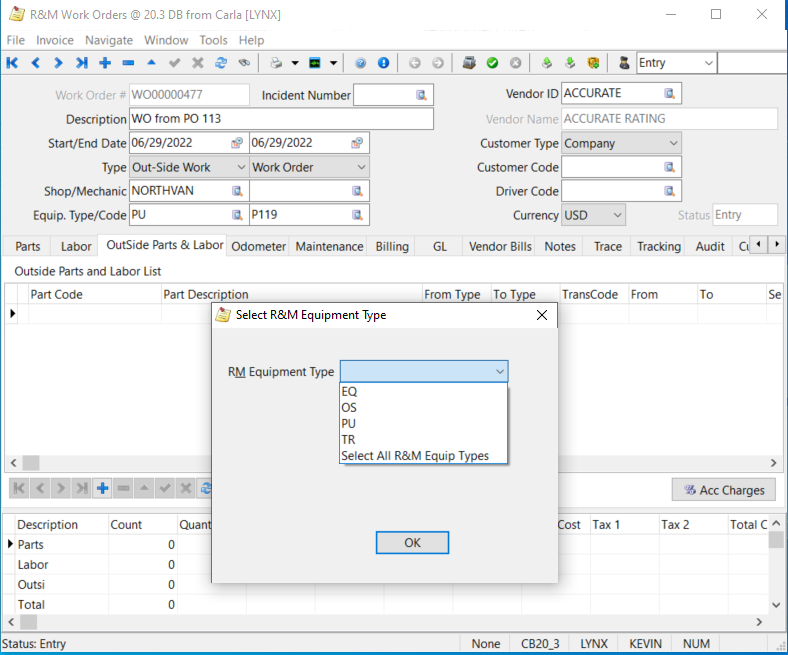The height and width of the screenshot is (655, 788).
Task: Click into the Description text field
Action: [282, 119]
